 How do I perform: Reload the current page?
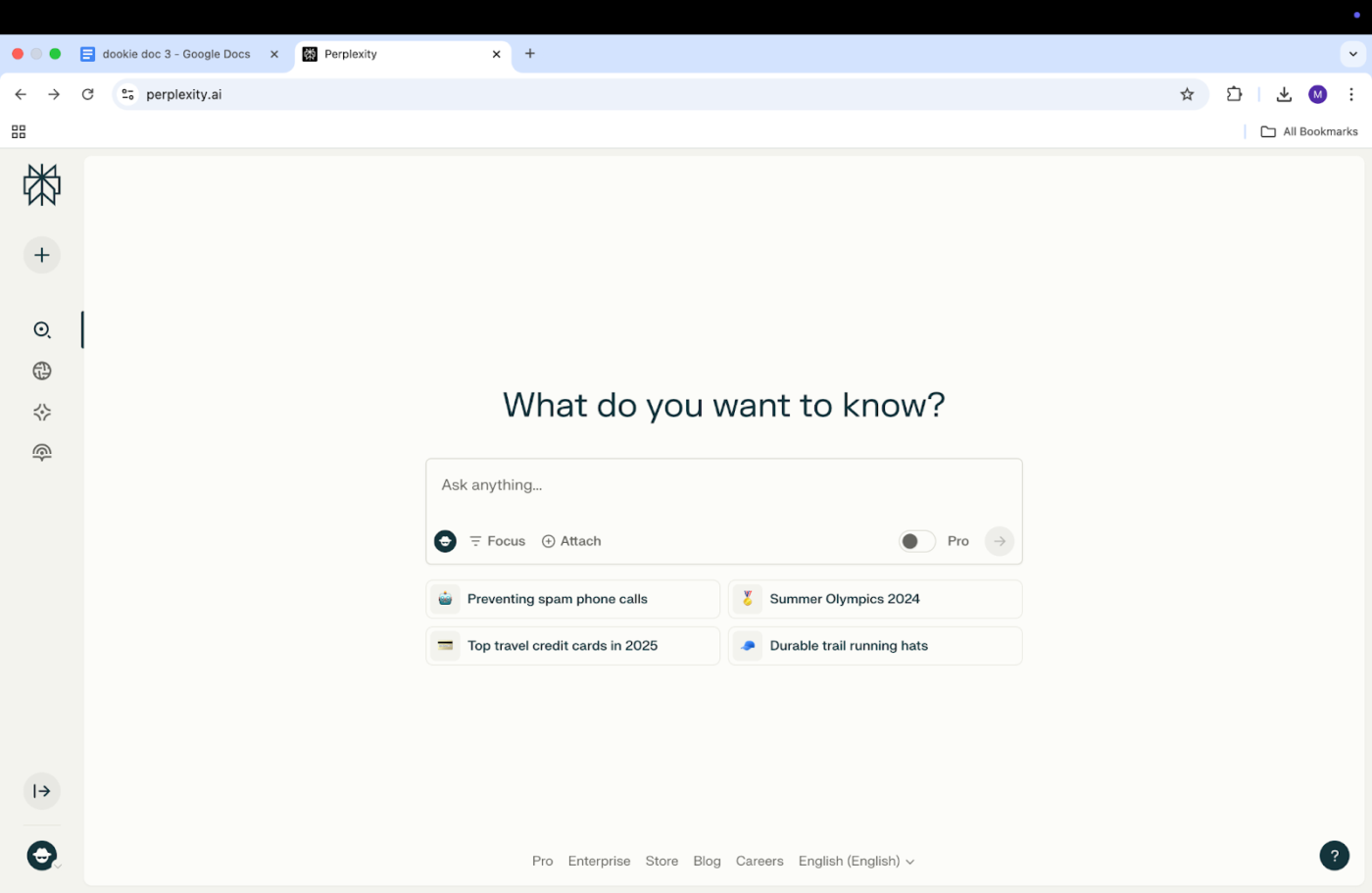(87, 94)
